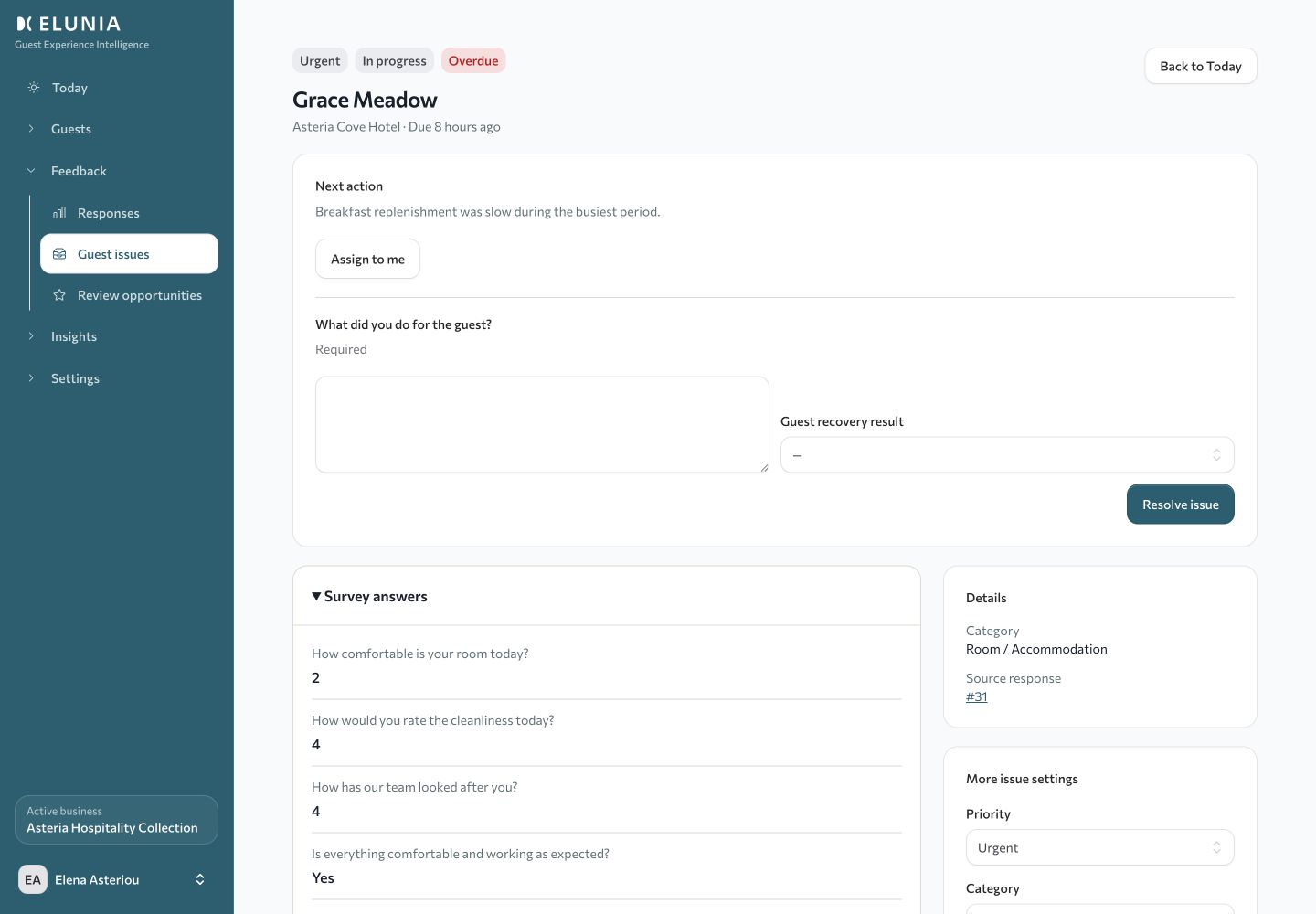Open source response #31 link
This screenshot has width=1316, height=914.
click(977, 696)
